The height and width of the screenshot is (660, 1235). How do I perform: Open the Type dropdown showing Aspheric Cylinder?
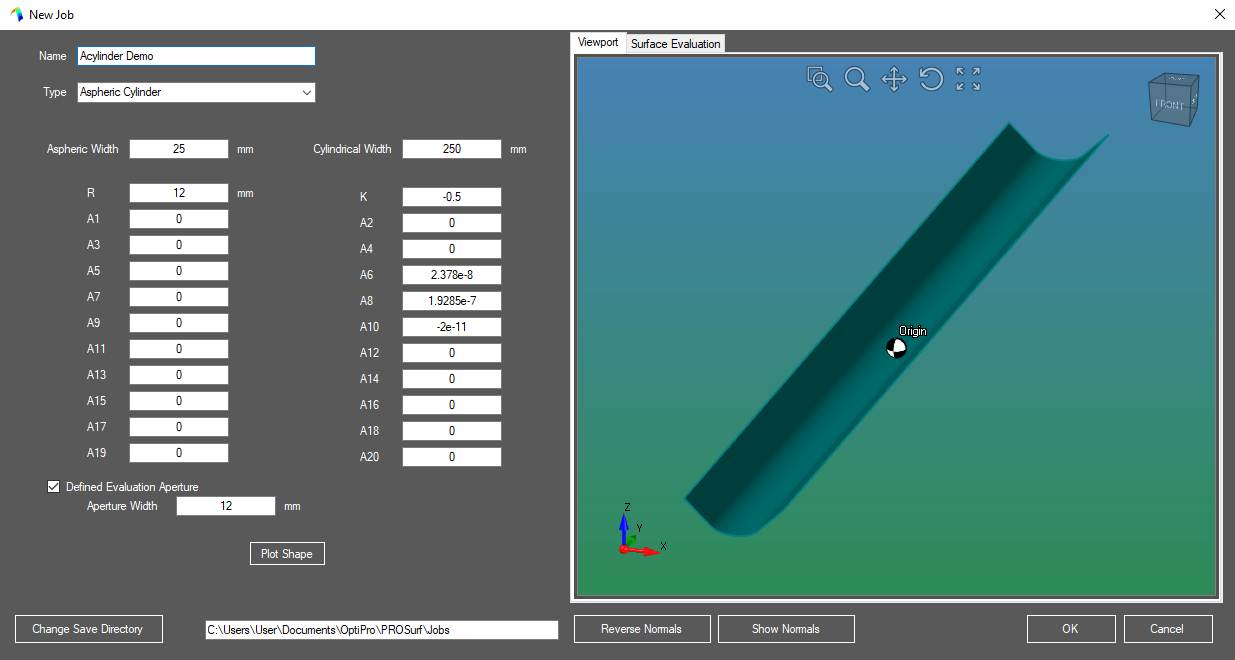tap(196, 92)
